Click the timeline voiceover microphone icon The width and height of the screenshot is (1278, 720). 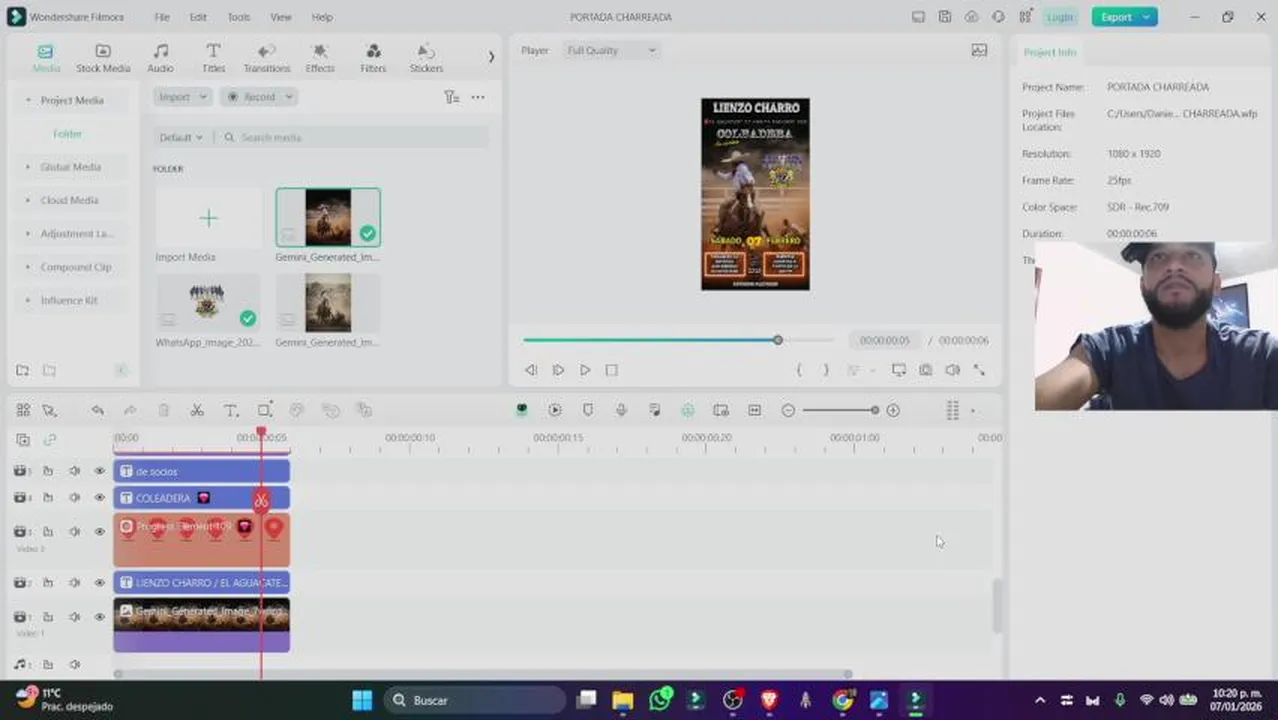point(621,410)
